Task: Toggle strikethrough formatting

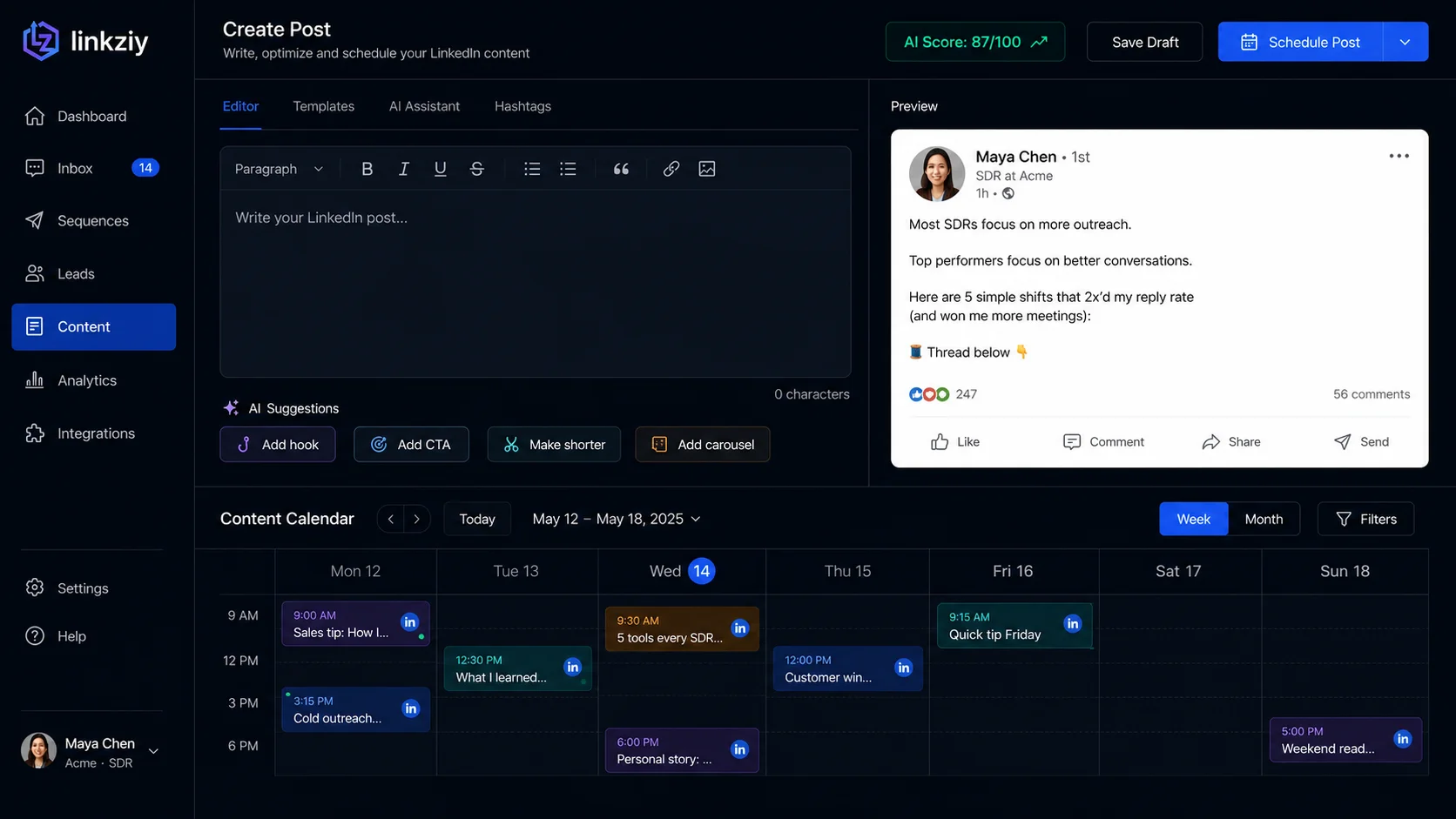Action: click(476, 169)
